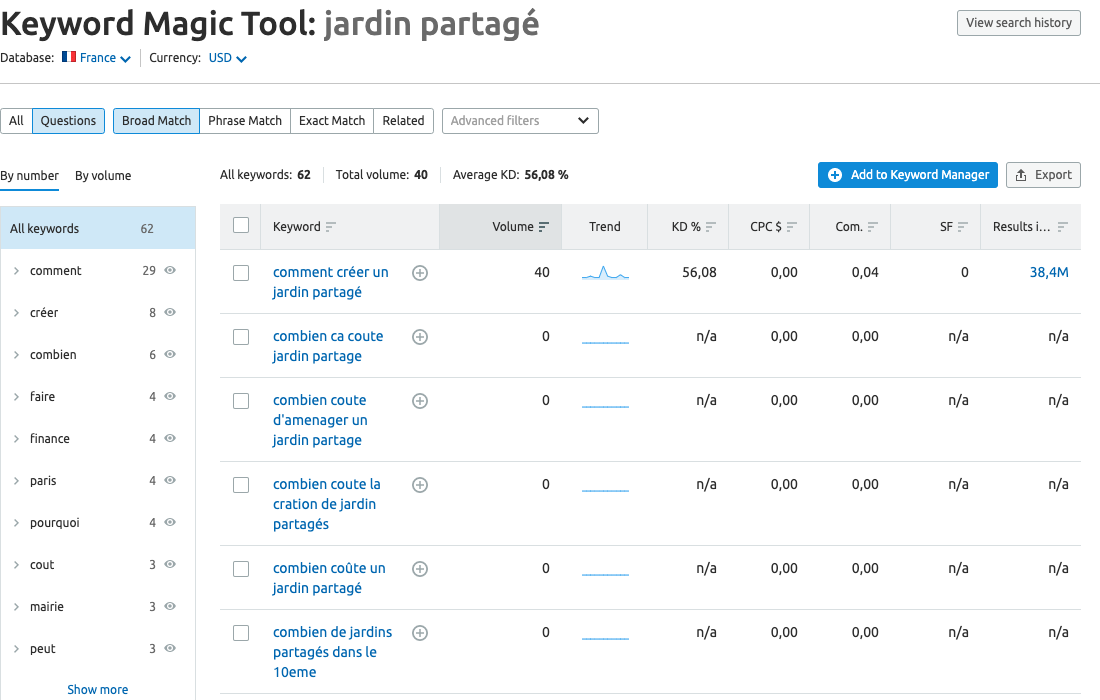The width and height of the screenshot is (1100, 700).
Task: Open keyword link 'comment créer un jardin partagé'
Action: pos(330,282)
